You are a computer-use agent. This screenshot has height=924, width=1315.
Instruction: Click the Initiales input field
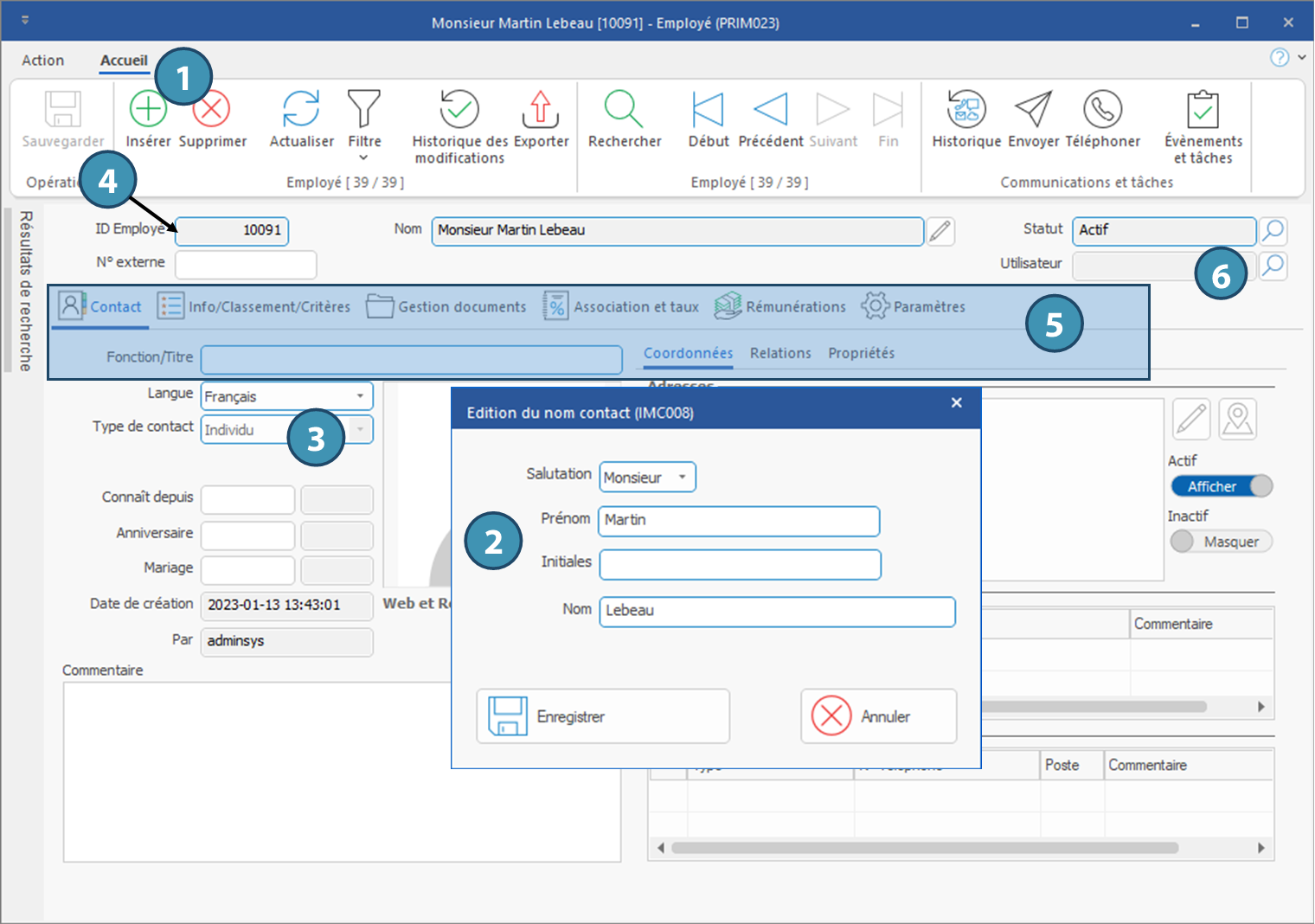point(740,565)
